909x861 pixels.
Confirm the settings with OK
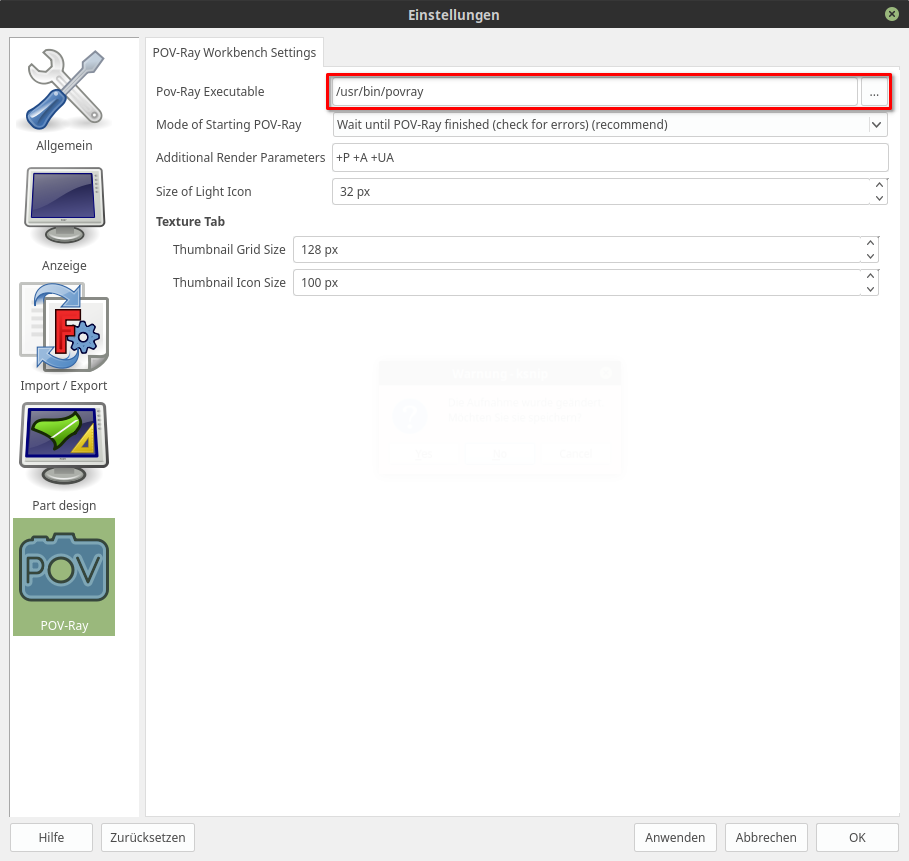(x=857, y=837)
